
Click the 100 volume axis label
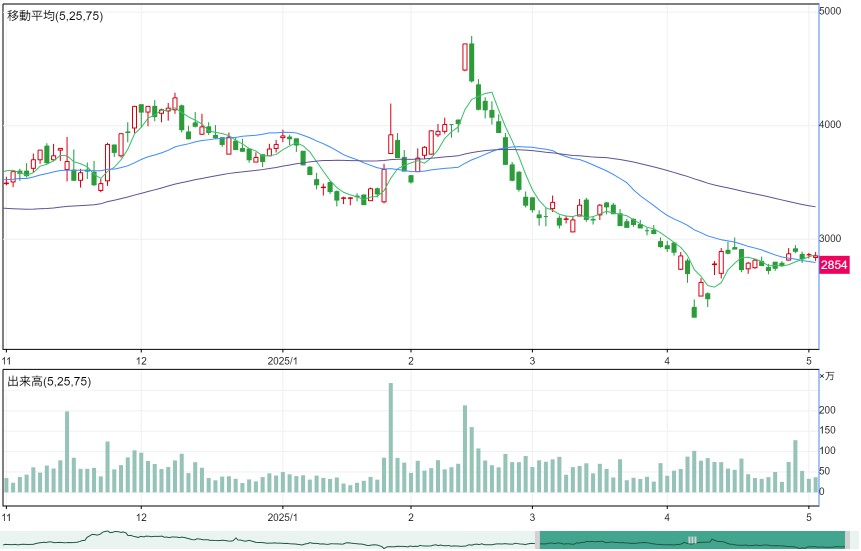click(x=828, y=451)
